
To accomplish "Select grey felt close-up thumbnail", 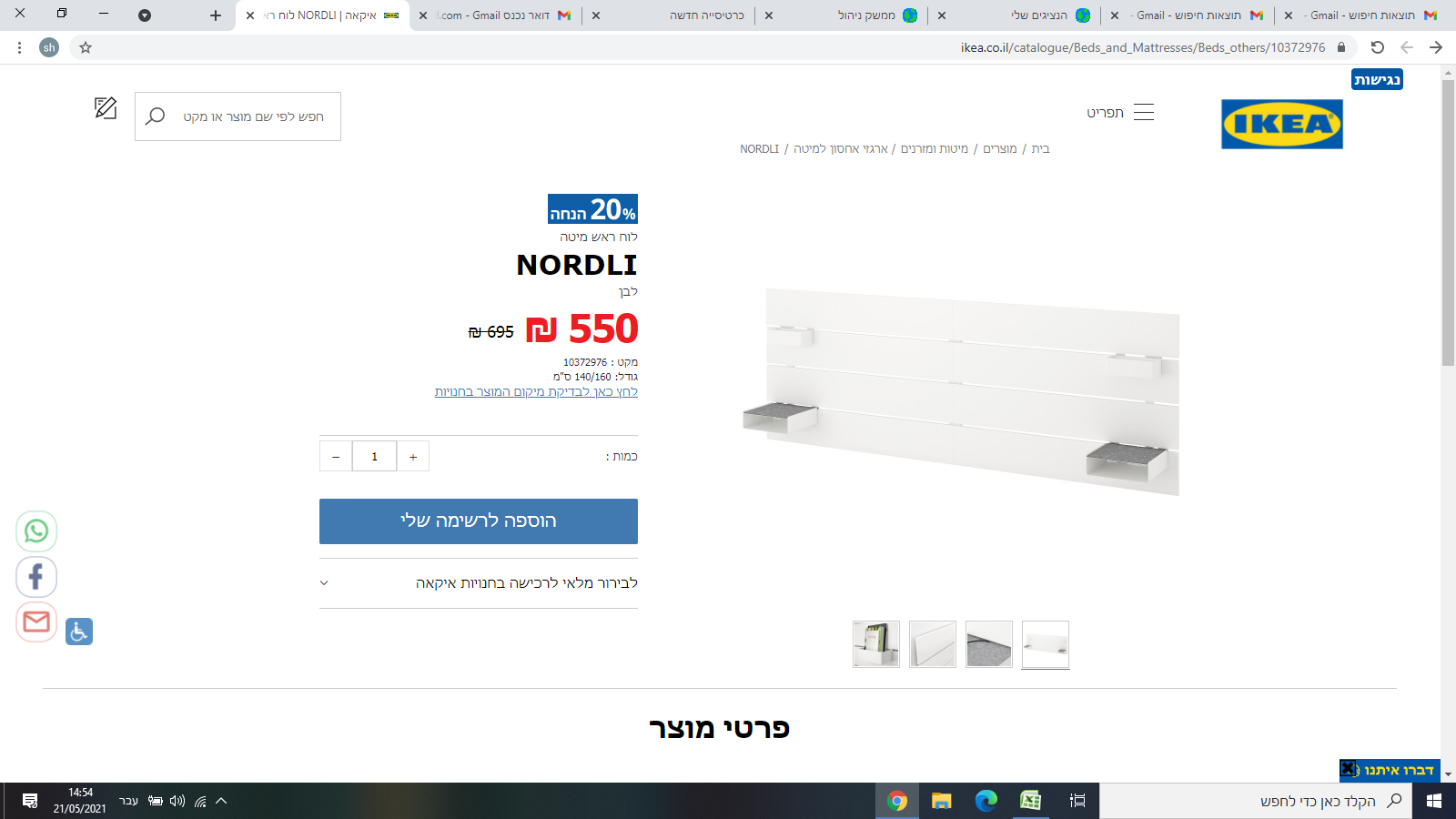I will (x=989, y=644).
